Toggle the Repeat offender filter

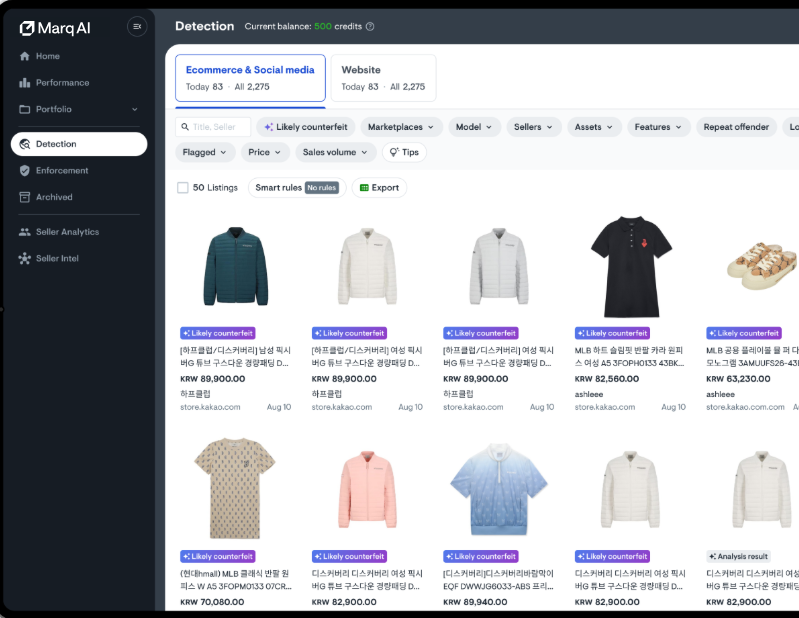736,127
